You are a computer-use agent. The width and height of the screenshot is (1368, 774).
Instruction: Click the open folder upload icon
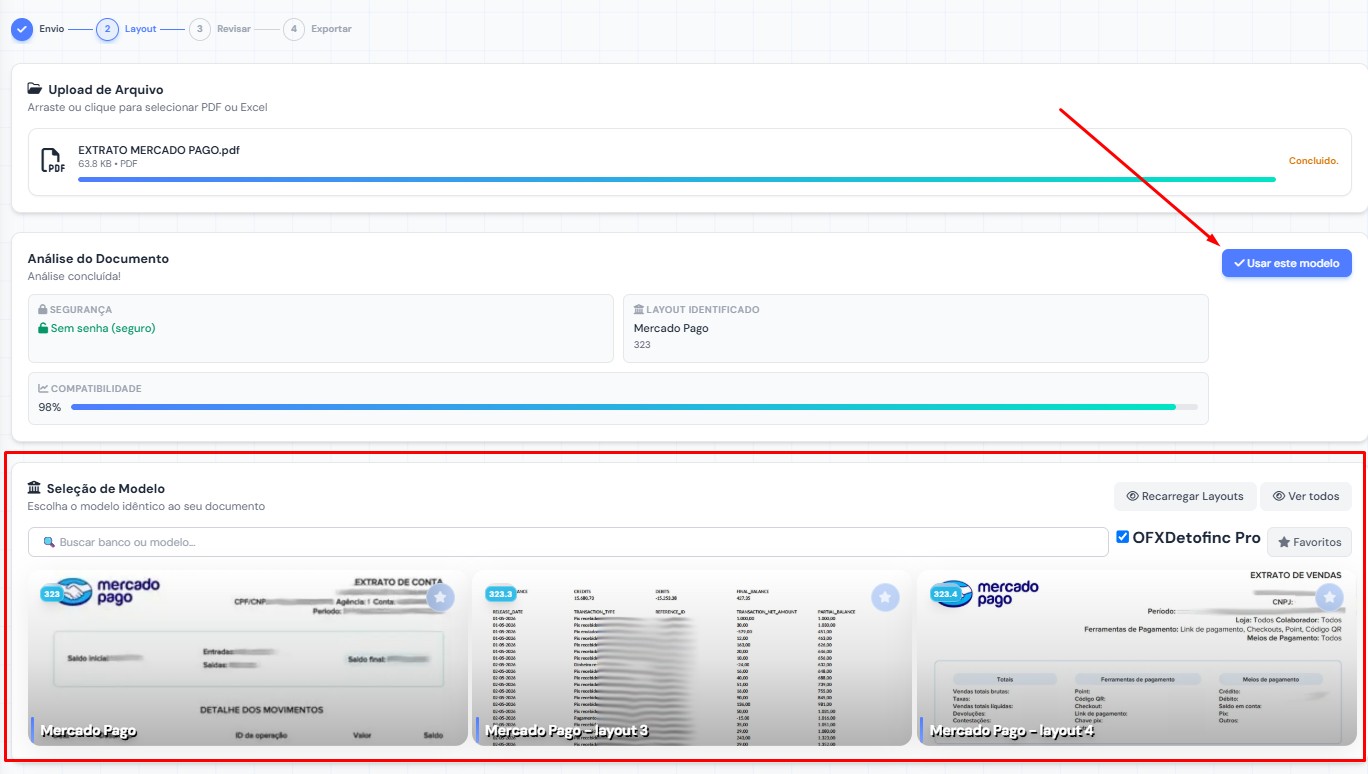click(x=35, y=89)
